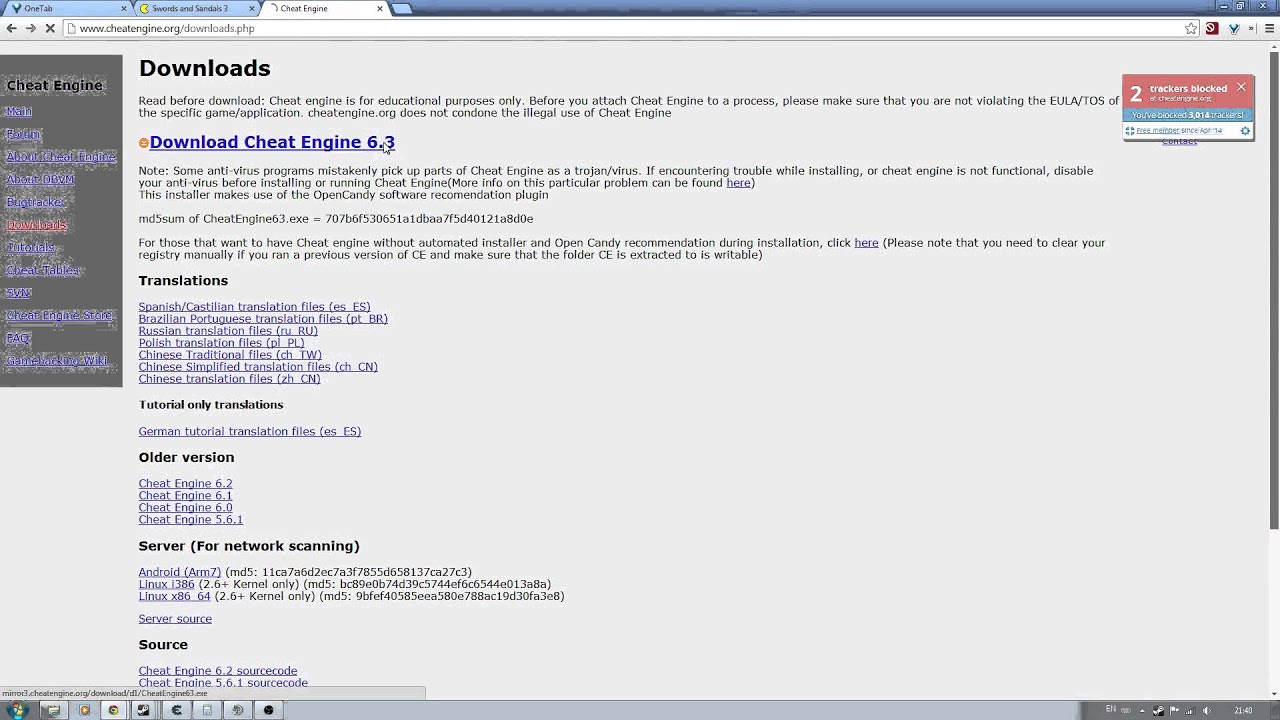1280x720 pixels.
Task: Open Spanish/Castilian translation files link
Action: [x=254, y=307]
